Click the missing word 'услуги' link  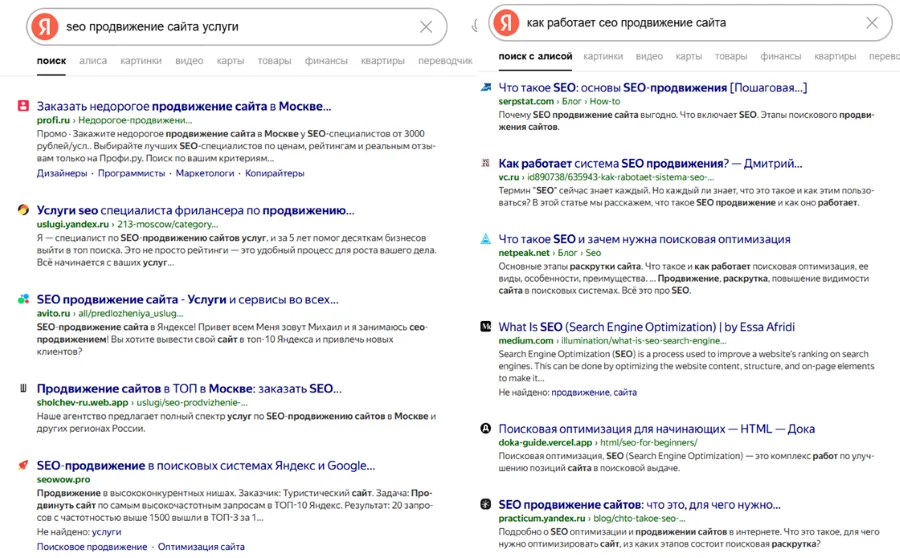tap(106, 532)
